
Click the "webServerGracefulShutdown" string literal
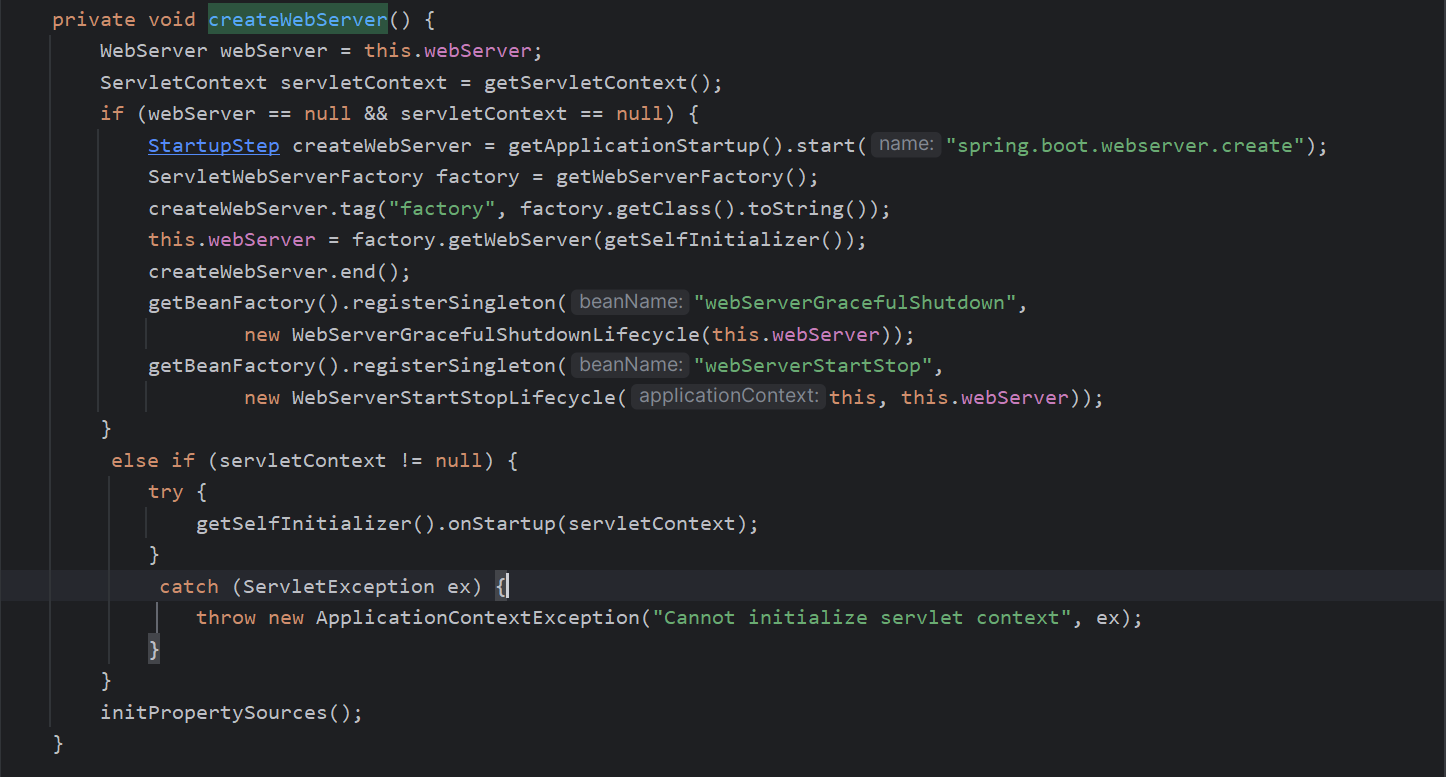[x=855, y=302]
